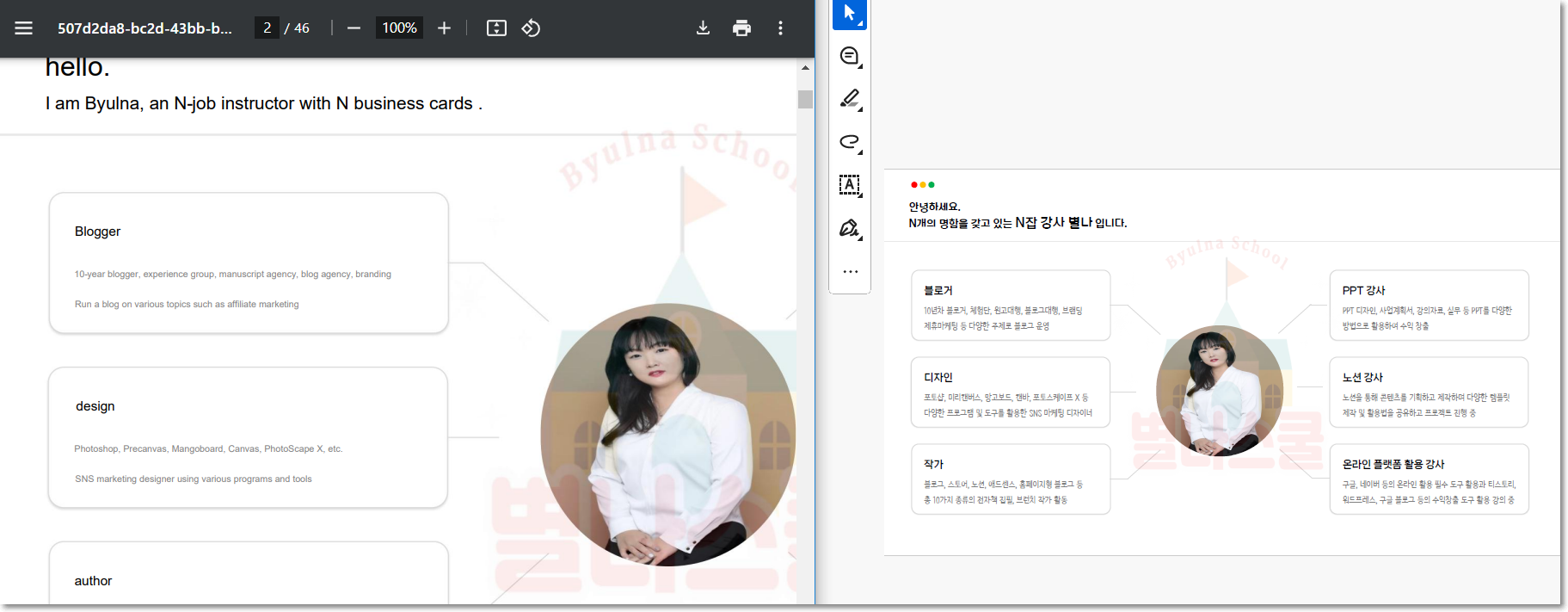Download the PDF file
The height and width of the screenshot is (612, 1568).
pyautogui.click(x=703, y=28)
